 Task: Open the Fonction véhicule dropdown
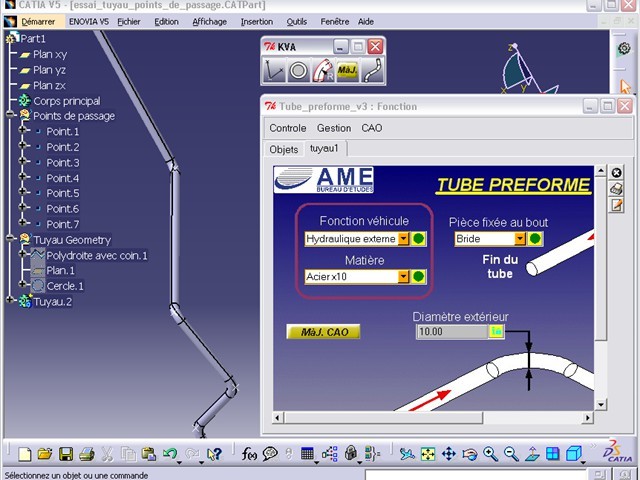click(403, 239)
